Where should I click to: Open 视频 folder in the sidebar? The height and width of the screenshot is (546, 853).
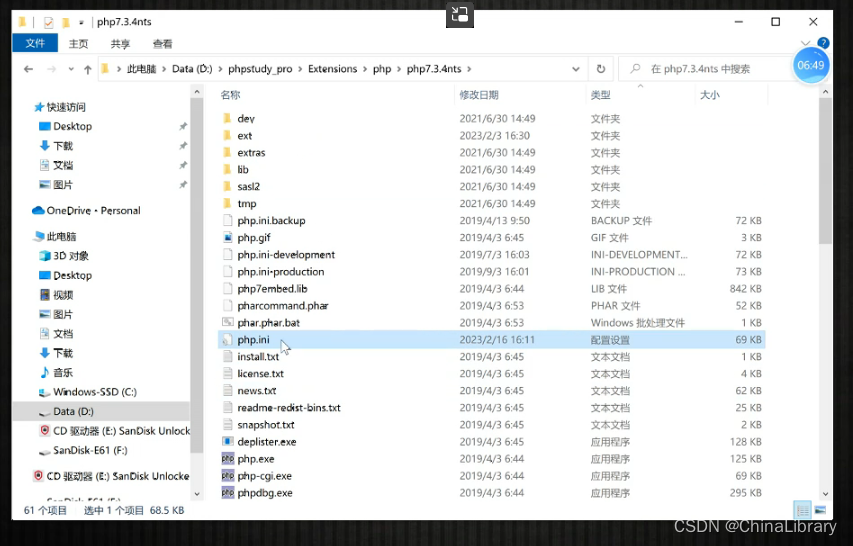pos(63,295)
